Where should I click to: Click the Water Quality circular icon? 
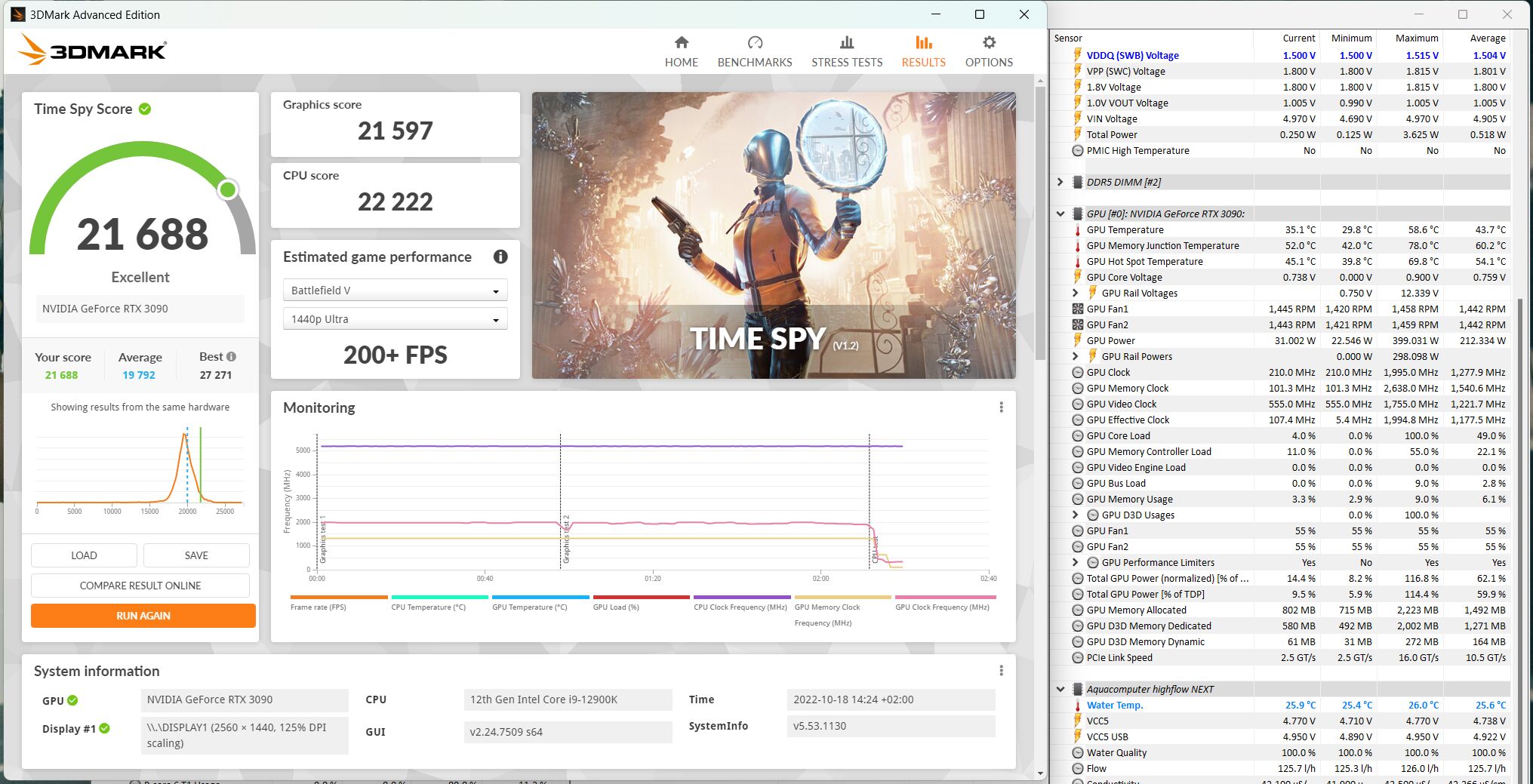tap(1078, 752)
